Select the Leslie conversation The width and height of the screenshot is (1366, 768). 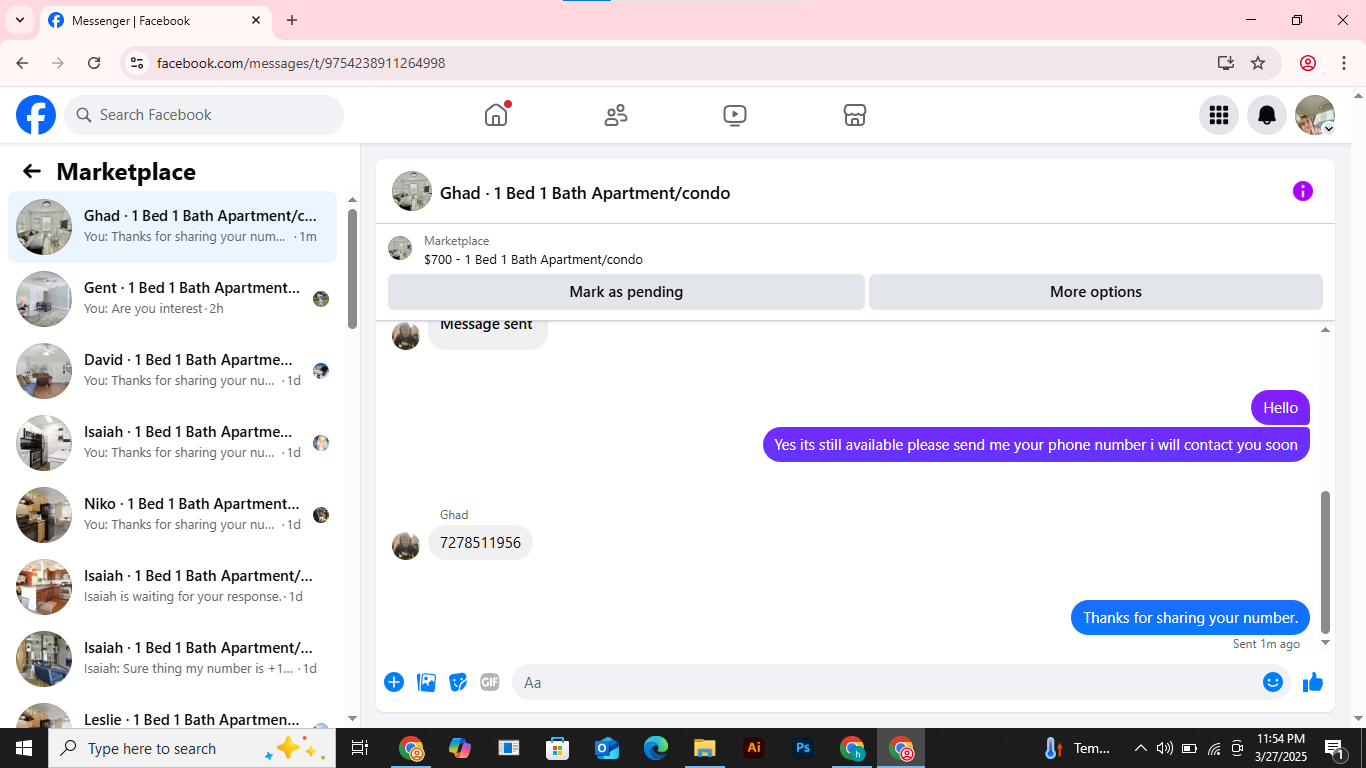coord(172,714)
